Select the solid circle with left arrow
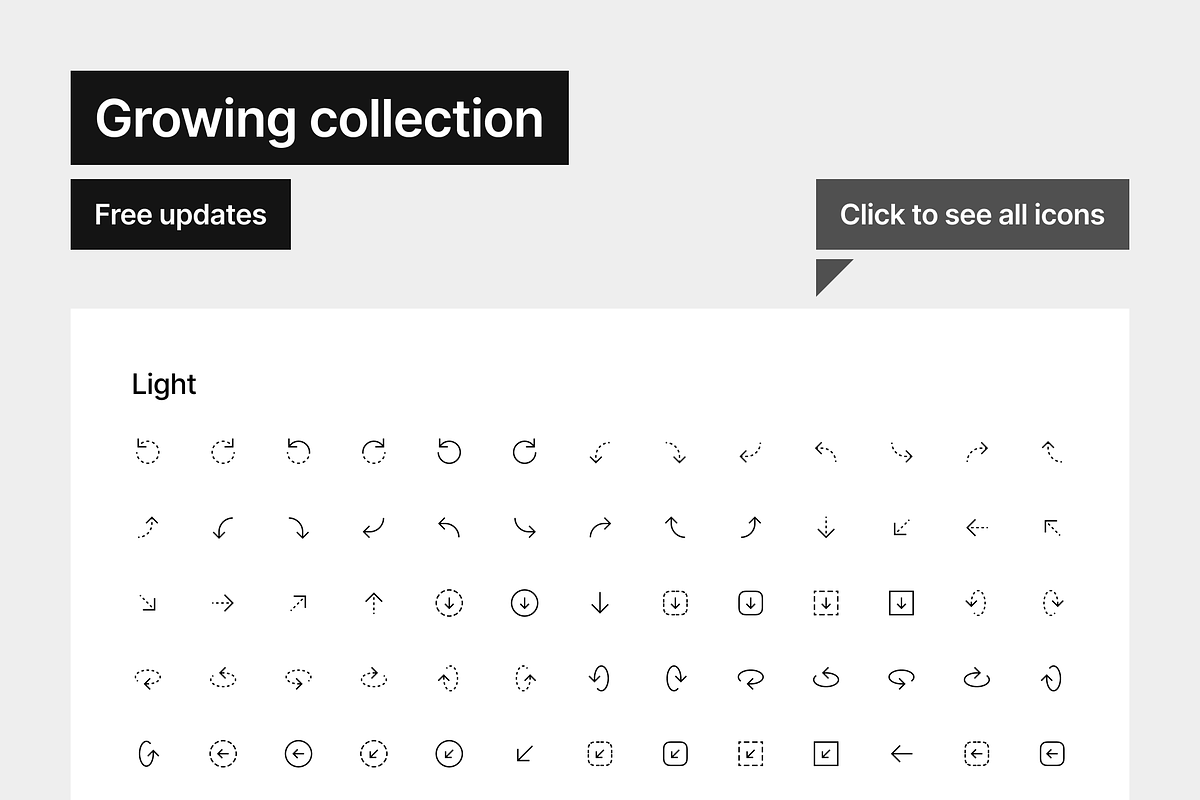Screen dimensions: 1200x800 298,754
